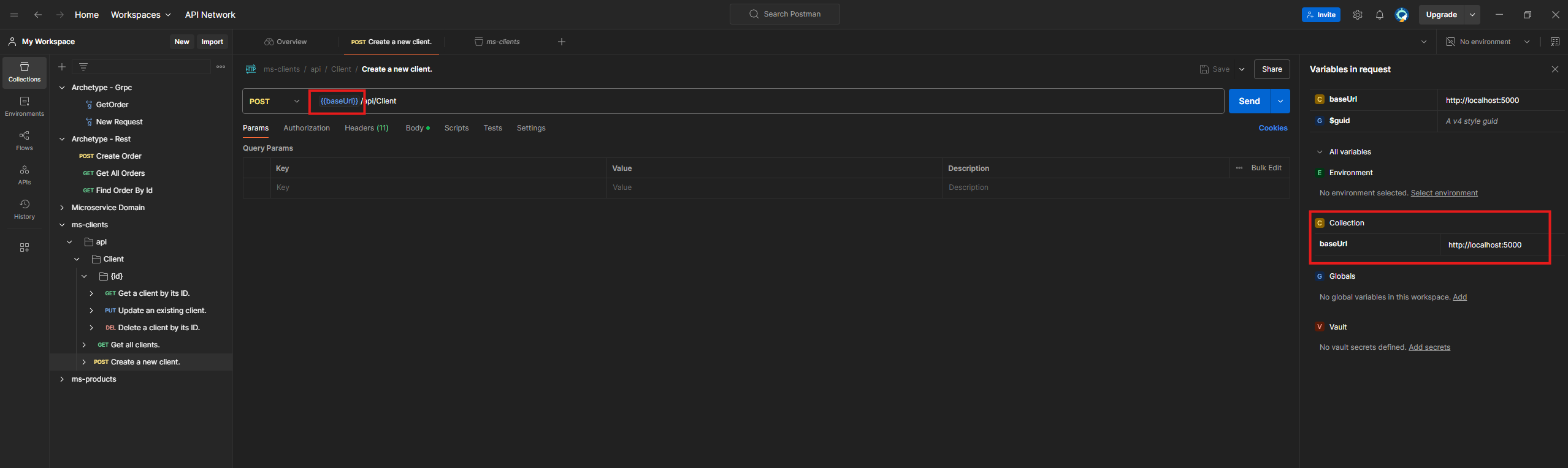Open the Cookies link
The height and width of the screenshot is (468, 1568).
point(1273,128)
